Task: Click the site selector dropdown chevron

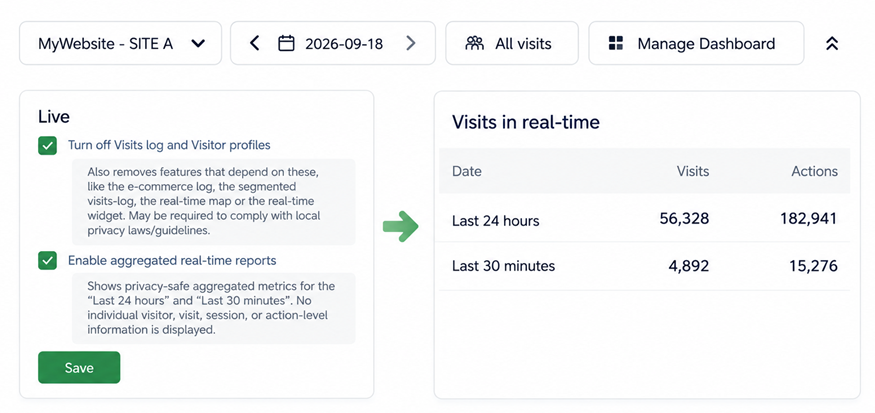Action: 198,44
